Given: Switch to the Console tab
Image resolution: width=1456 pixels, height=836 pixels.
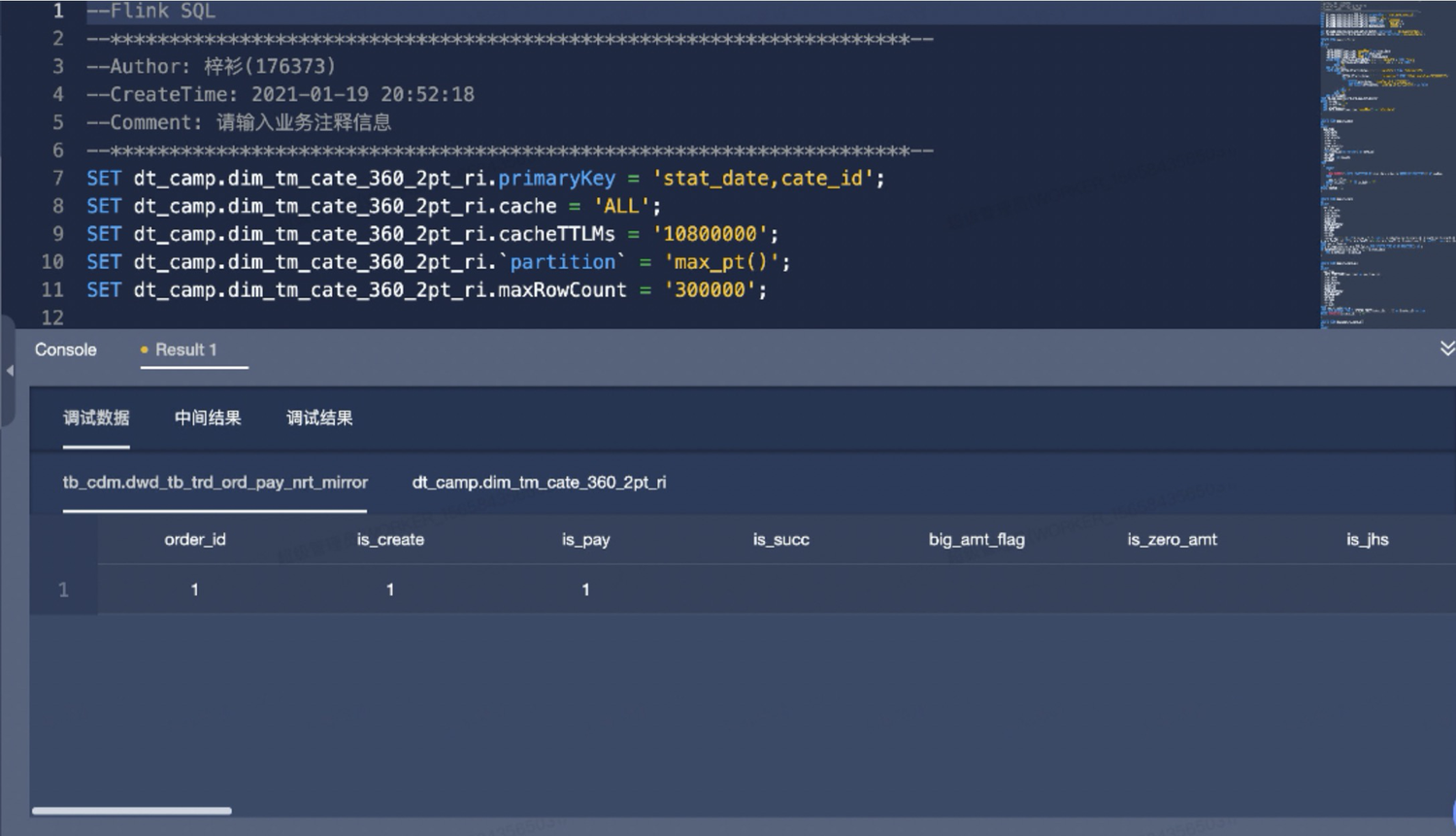Looking at the screenshot, I should pos(66,350).
